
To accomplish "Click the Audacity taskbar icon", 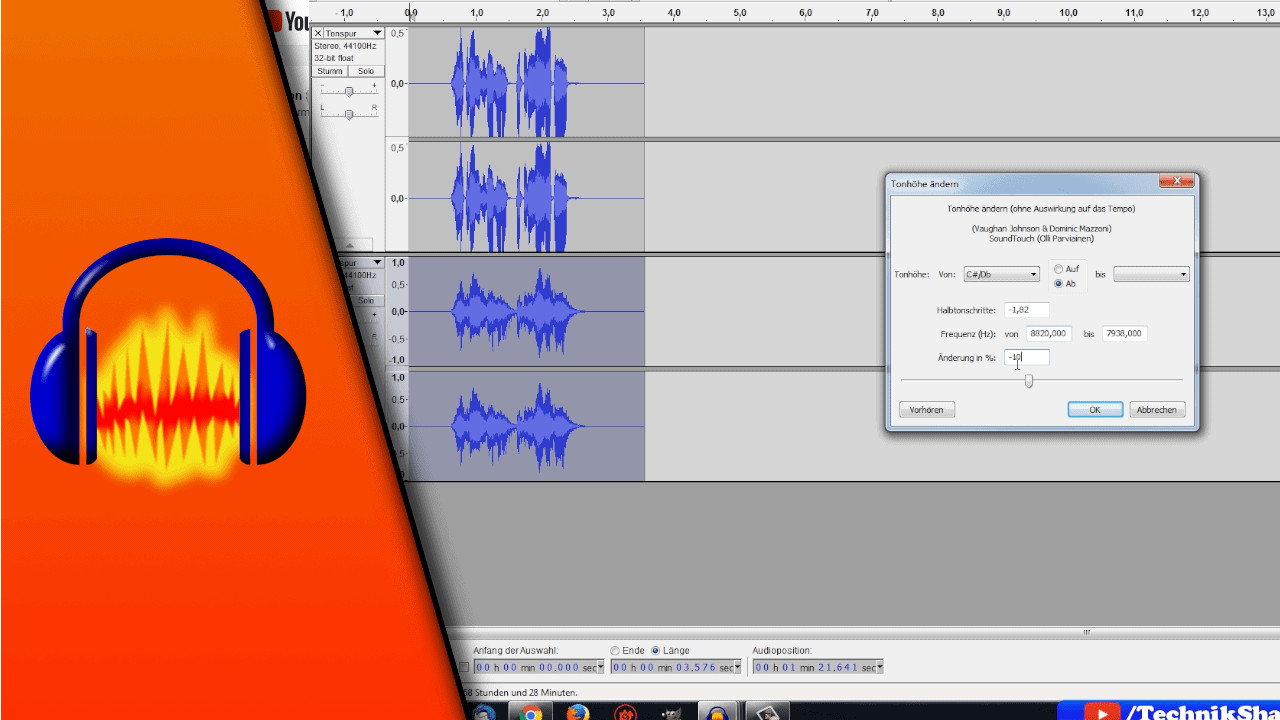I will [x=718, y=712].
